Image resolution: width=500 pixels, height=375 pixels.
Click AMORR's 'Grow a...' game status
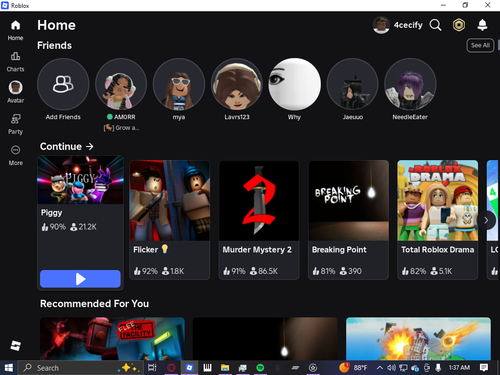(x=121, y=128)
